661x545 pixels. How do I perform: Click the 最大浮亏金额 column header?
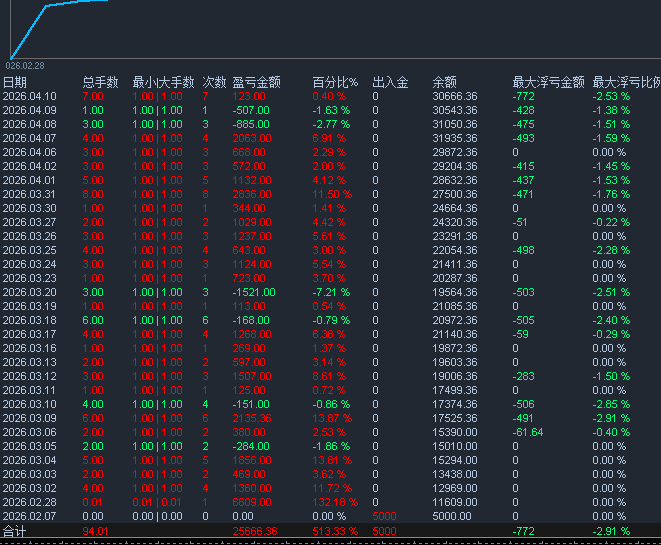tap(548, 82)
